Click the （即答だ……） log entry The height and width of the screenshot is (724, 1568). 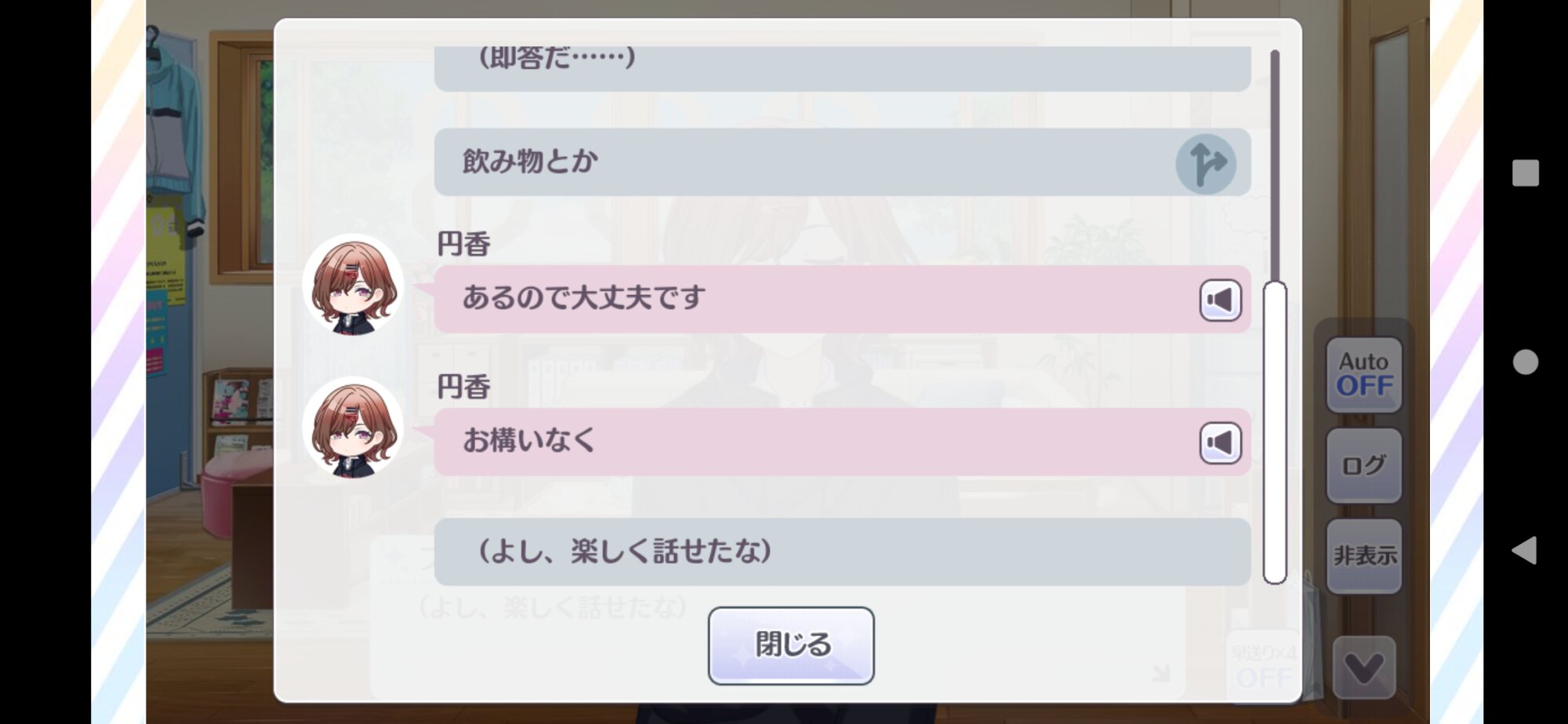tap(841, 67)
